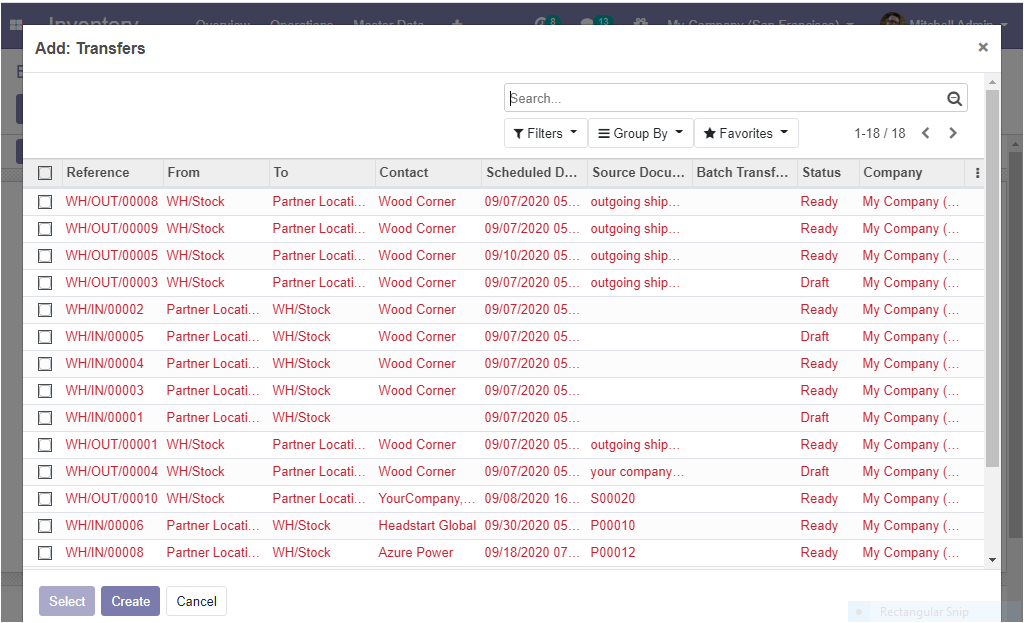Click WH/IN/00003 reference cell
Viewport: 1024px width, 623px height.
pos(104,391)
